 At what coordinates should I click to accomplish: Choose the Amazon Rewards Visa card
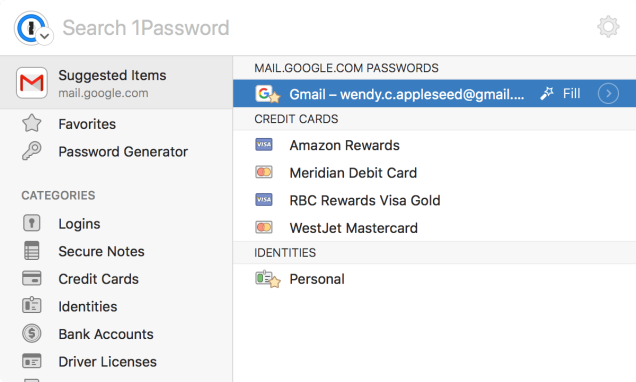pos(434,145)
